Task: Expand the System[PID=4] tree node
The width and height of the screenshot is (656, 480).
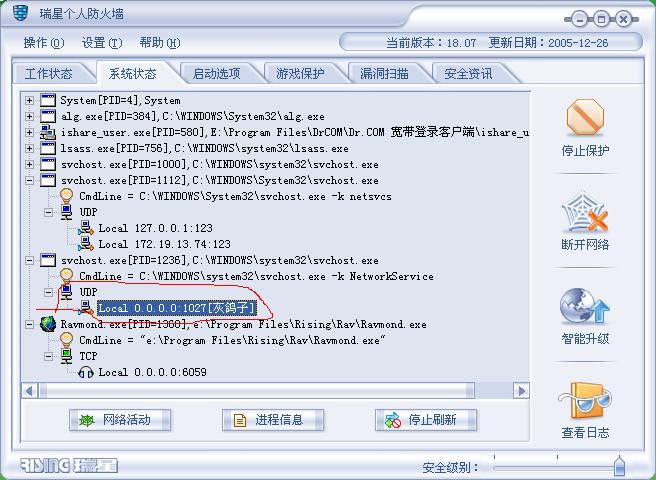Action: pyautogui.click(x=29, y=100)
